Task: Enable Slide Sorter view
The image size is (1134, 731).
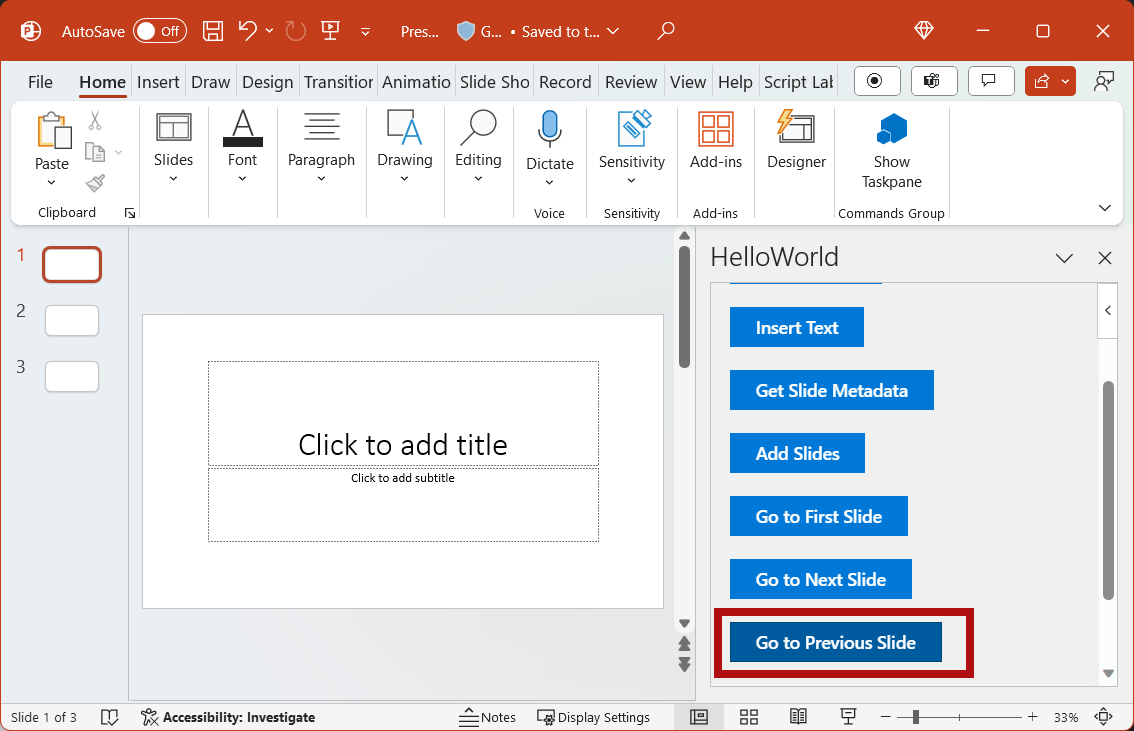Action: 748,717
